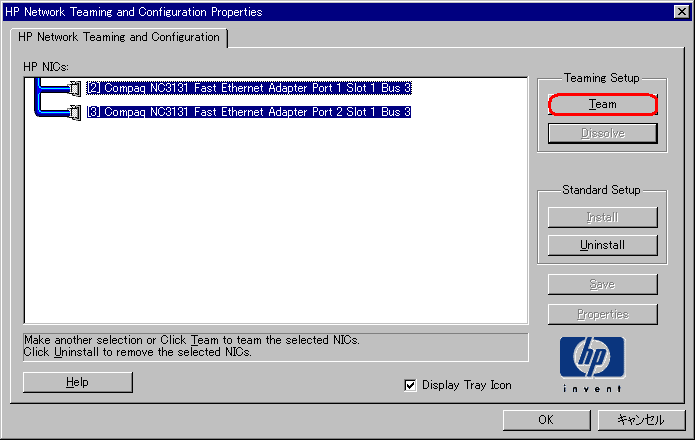Click the 'HP NICs:' label
This screenshot has width=695, height=440.
tap(46, 67)
